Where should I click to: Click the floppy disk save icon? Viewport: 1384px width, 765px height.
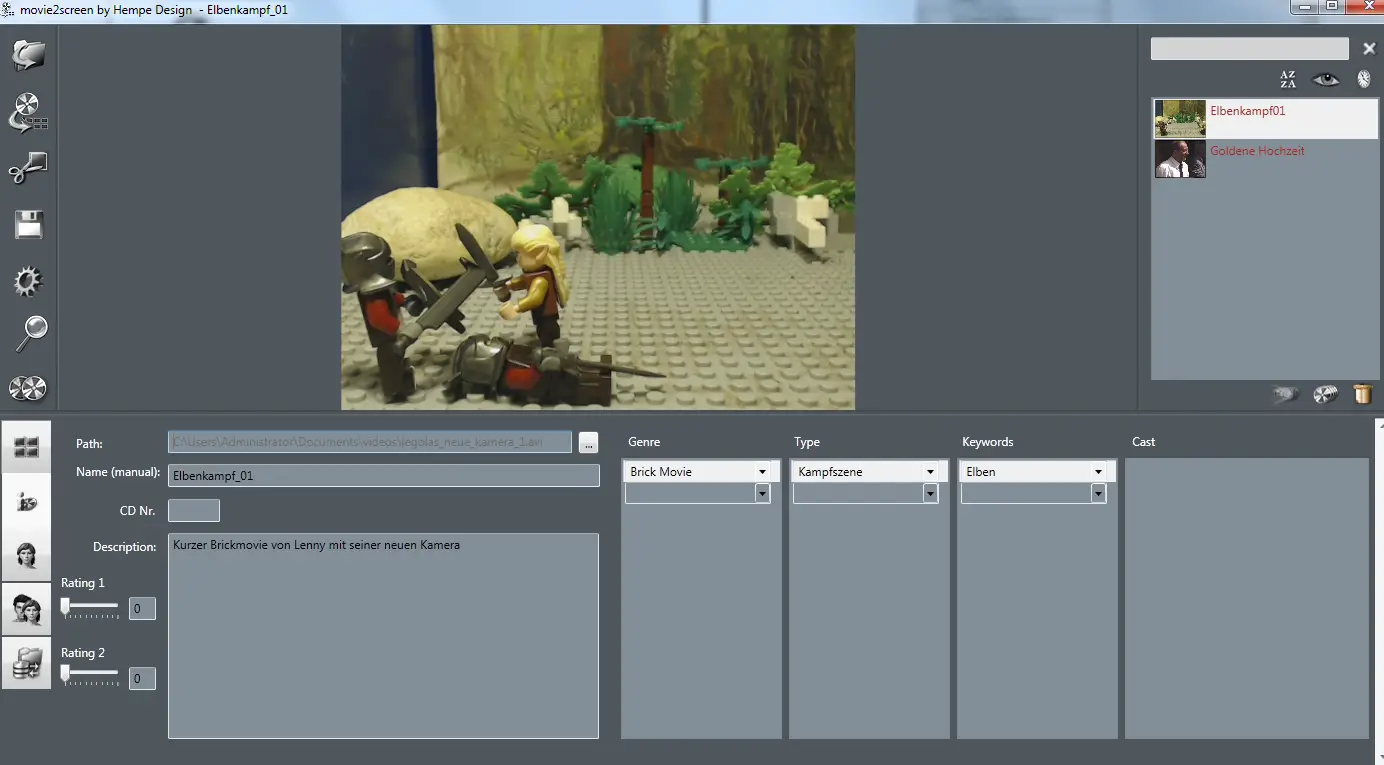29,225
